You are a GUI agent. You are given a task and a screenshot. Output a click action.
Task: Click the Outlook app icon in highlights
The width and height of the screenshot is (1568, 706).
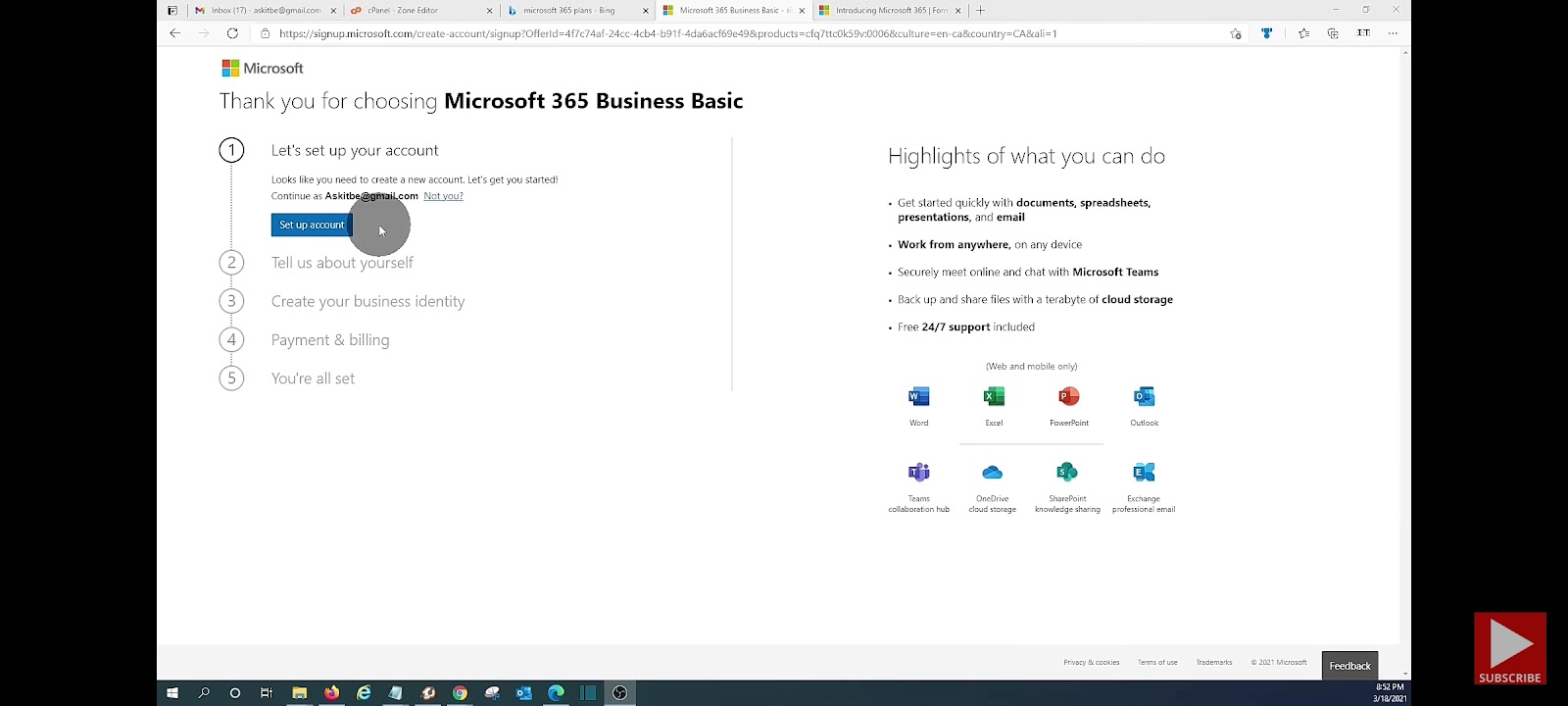coord(1144,396)
